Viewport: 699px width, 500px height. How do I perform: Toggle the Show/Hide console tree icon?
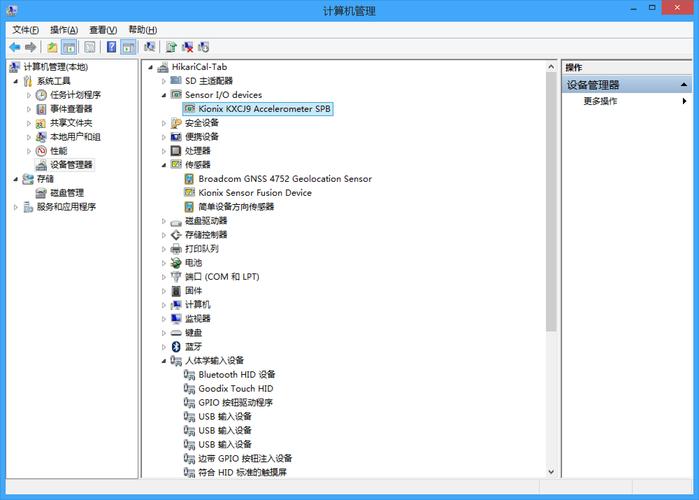69,47
